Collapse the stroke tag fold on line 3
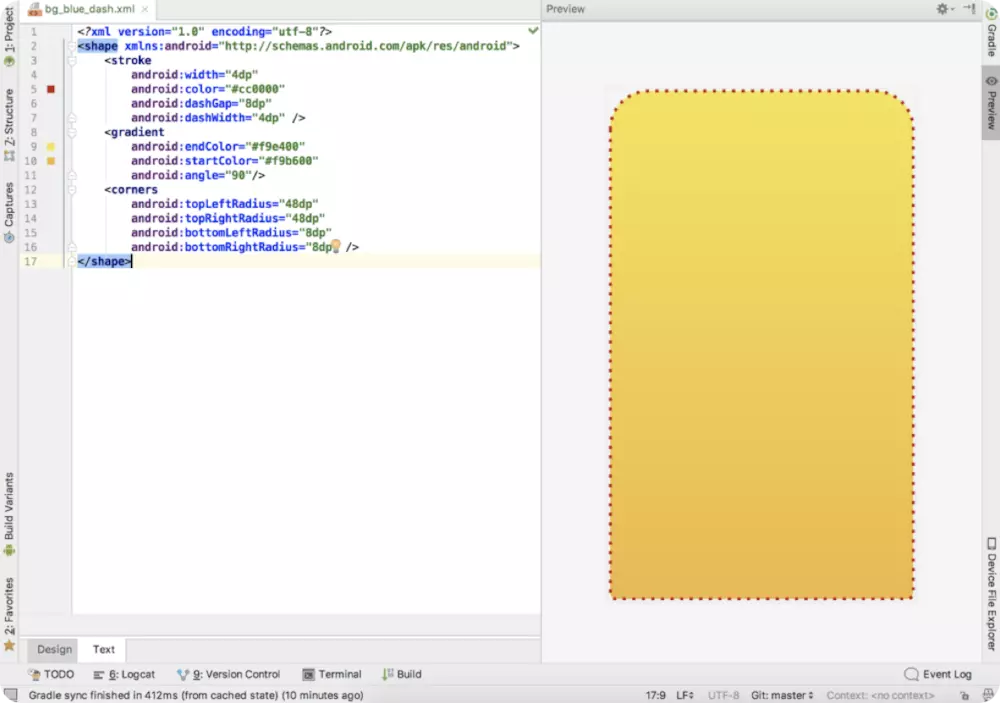Viewport: 1000px width, 703px height. [72, 61]
